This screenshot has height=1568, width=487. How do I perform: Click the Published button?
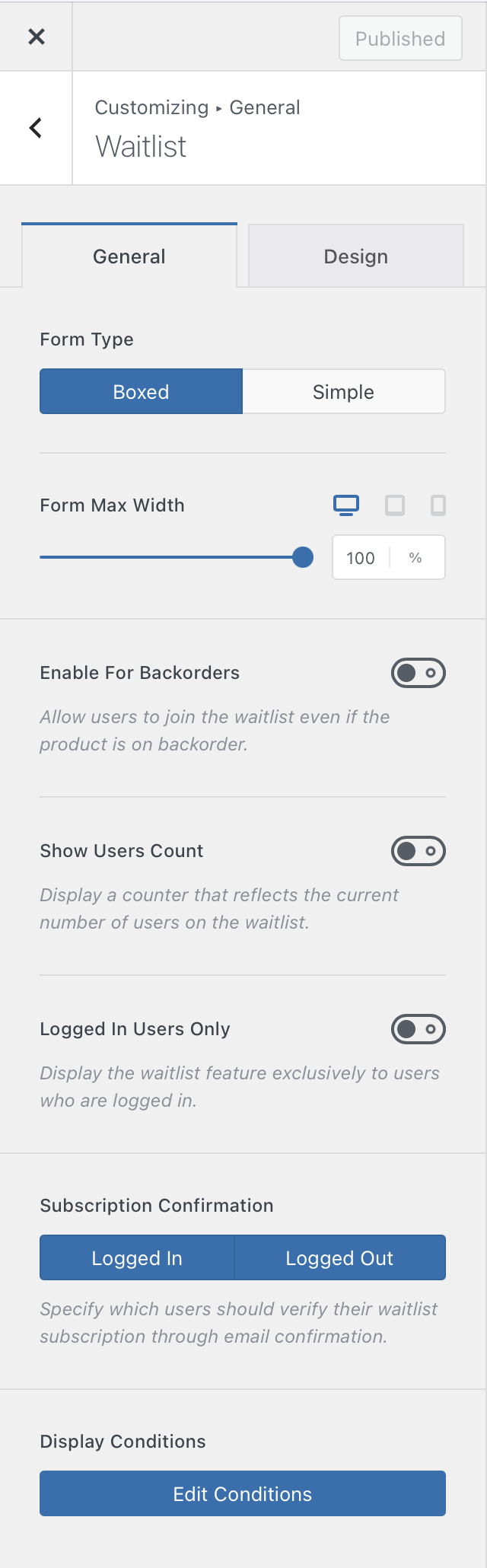[400, 38]
